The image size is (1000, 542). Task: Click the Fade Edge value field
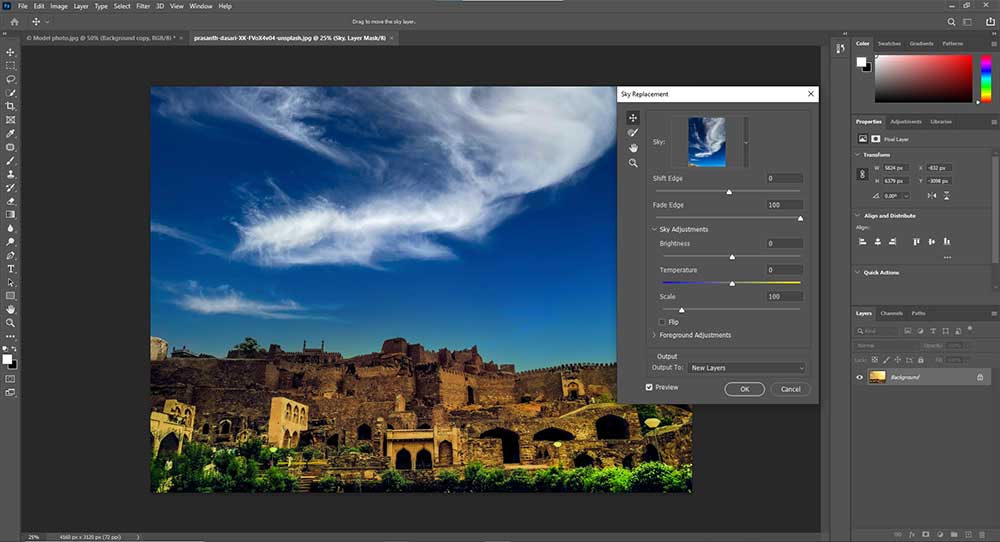[784, 205]
